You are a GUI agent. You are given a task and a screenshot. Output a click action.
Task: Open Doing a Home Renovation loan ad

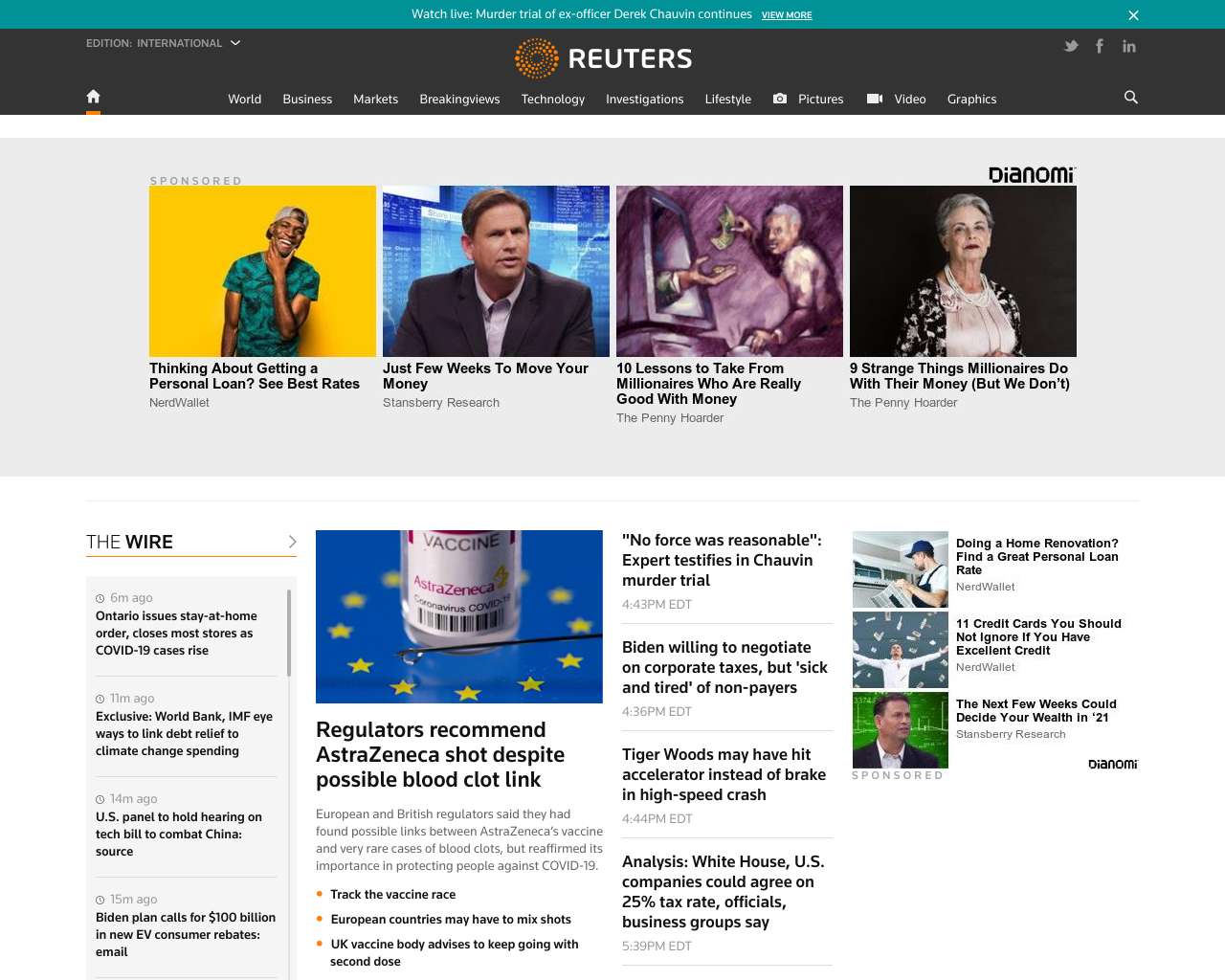[1037, 556]
